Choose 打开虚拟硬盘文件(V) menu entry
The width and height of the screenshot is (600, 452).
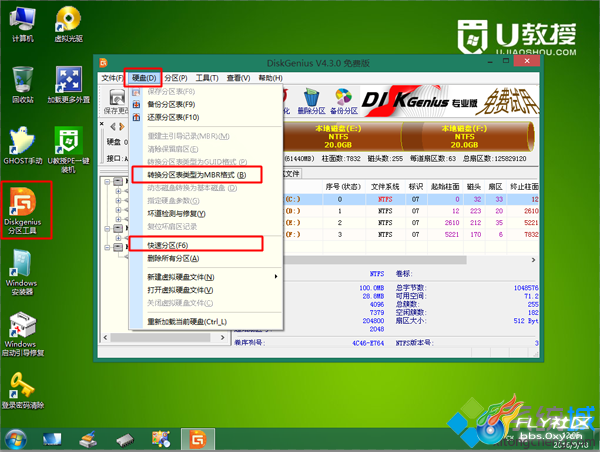tap(206, 290)
